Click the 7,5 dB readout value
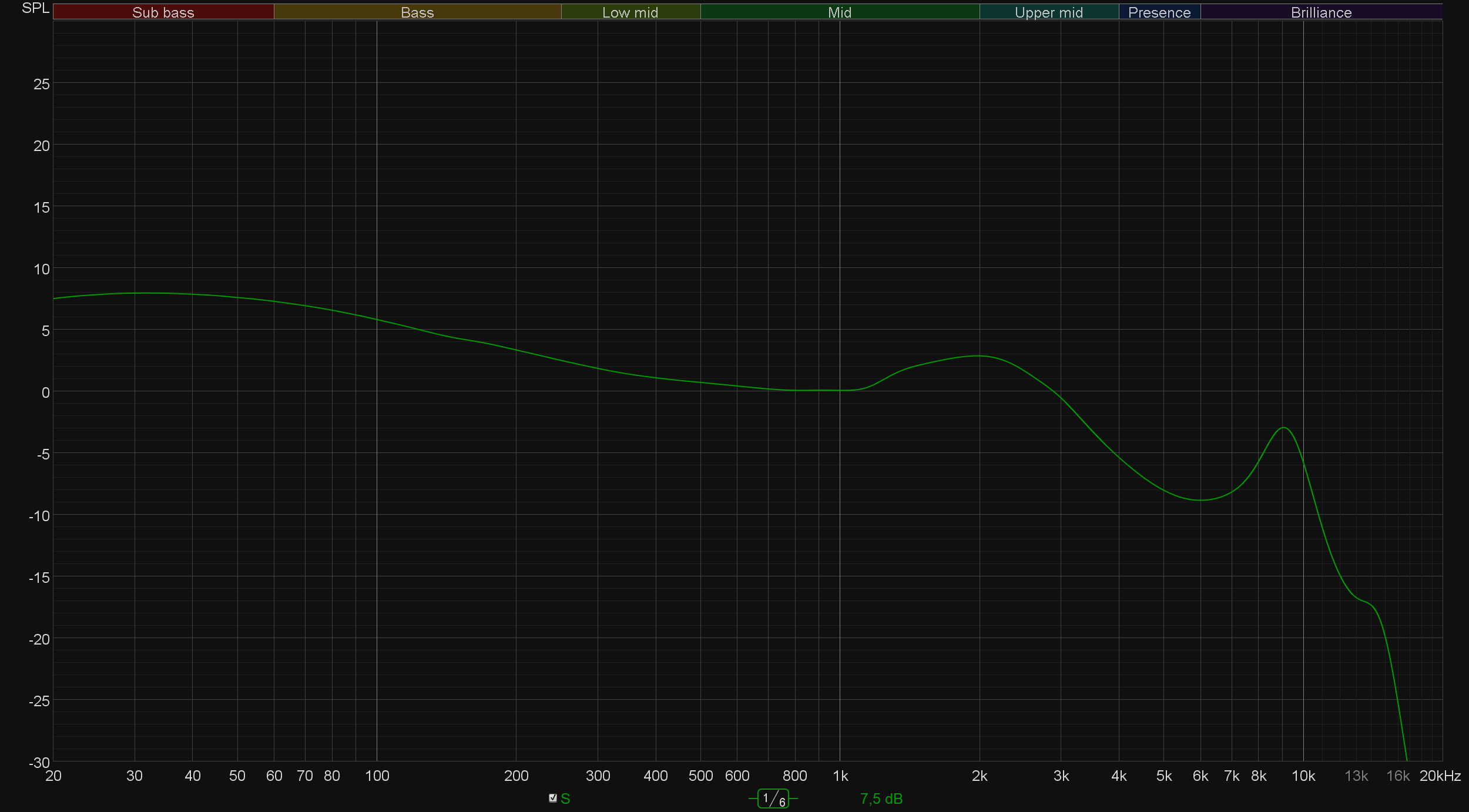Viewport: 1469px width, 812px height. (881, 798)
